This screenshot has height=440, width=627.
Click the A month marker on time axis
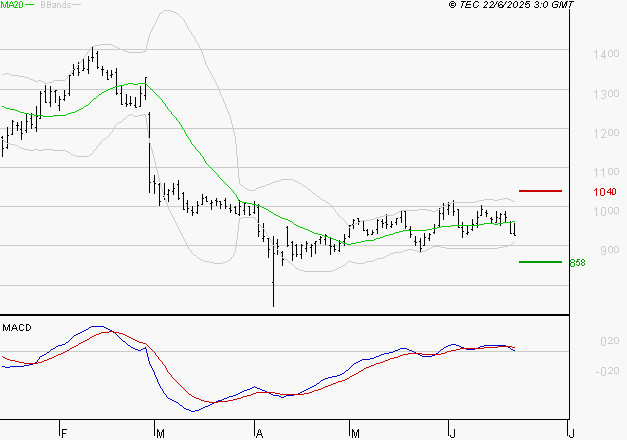(259, 434)
